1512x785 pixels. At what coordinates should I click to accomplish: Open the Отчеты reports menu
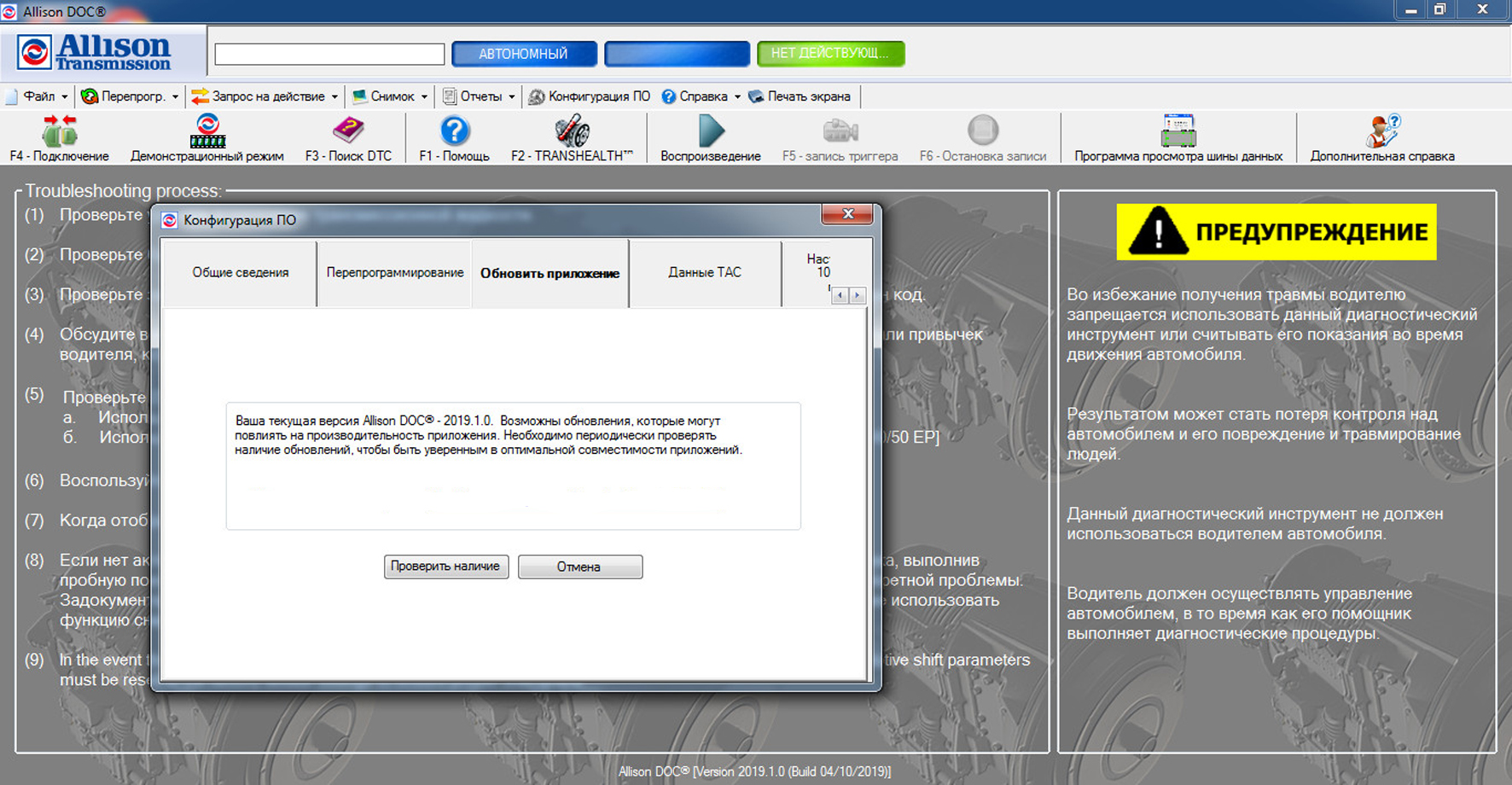pos(480,96)
